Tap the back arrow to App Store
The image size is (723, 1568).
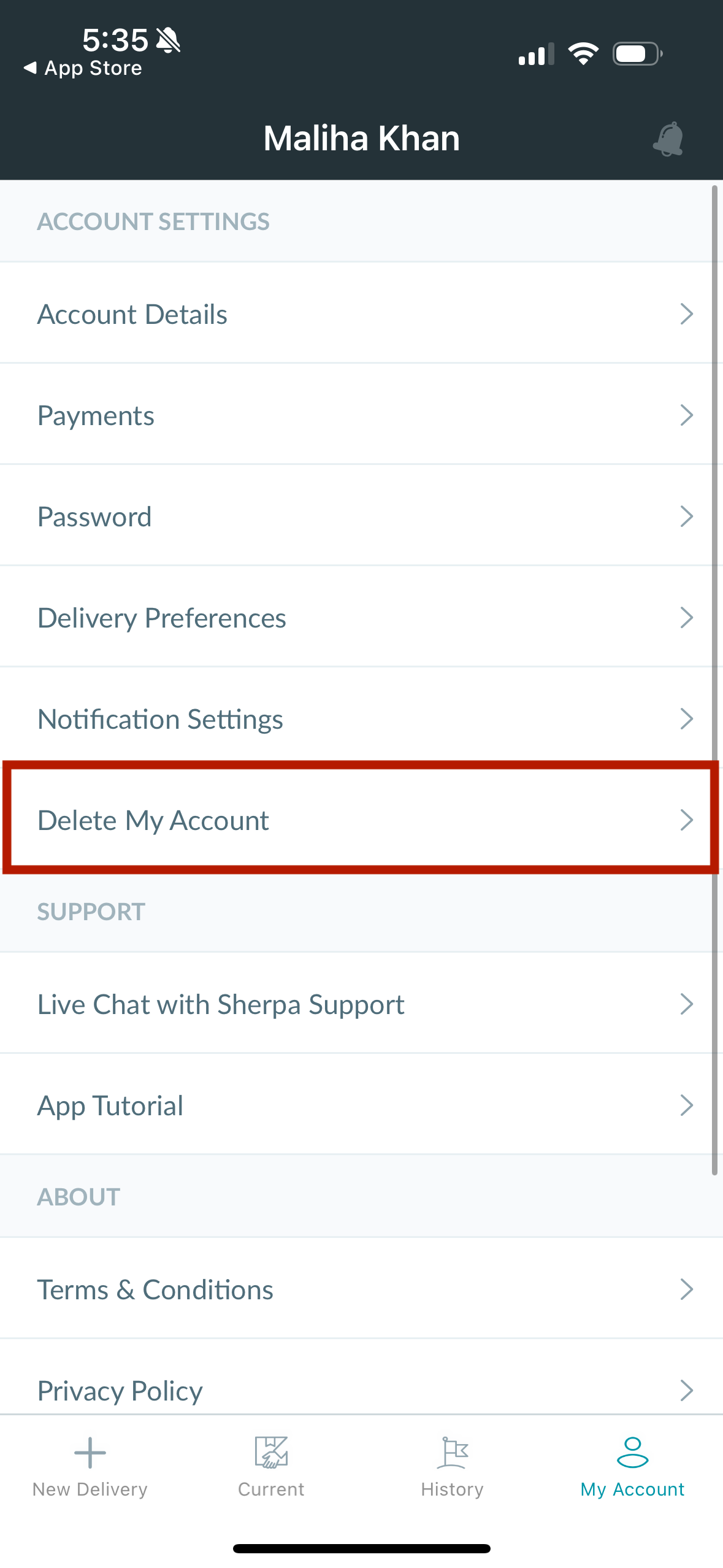(29, 68)
